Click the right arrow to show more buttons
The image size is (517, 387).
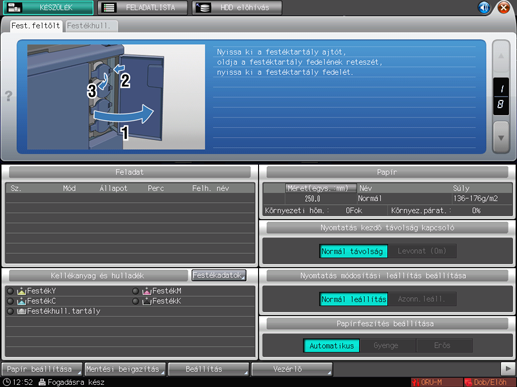click(508, 369)
